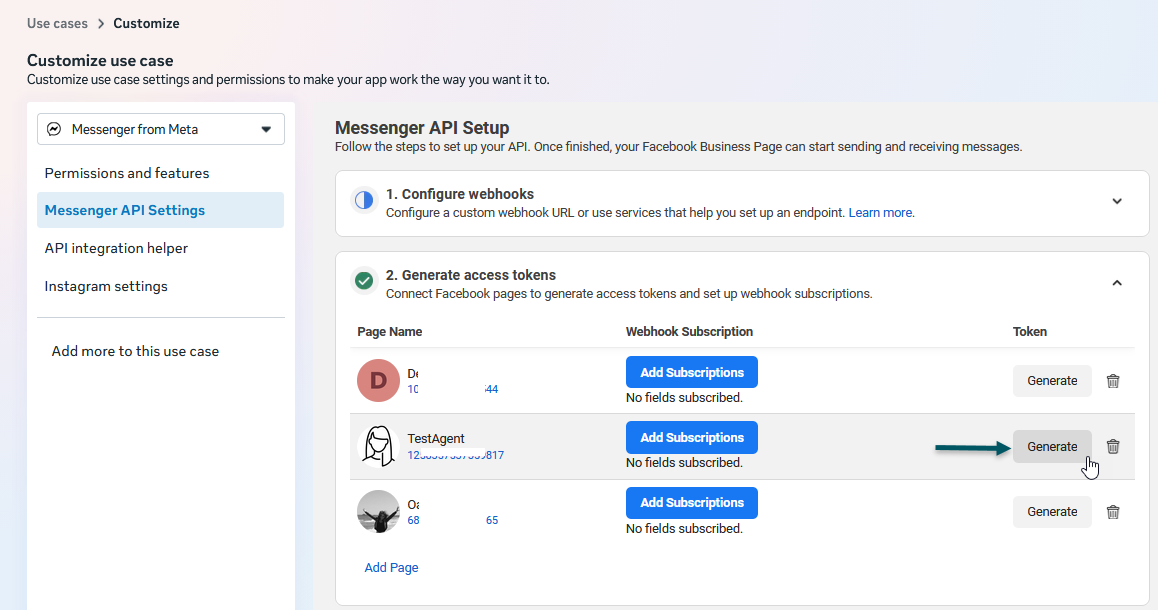The image size is (1158, 610).
Task: Click Add more to this use case
Action: (x=135, y=352)
